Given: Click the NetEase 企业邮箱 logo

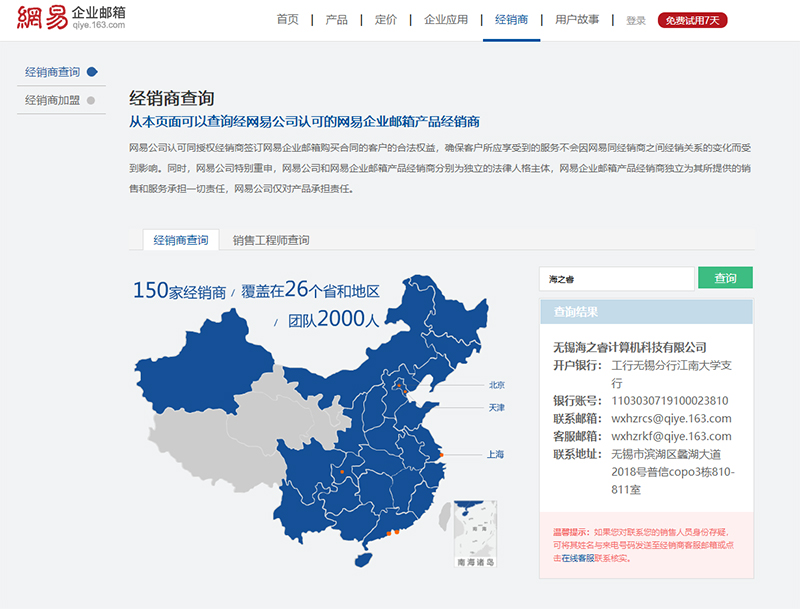Looking at the screenshot, I should (71, 18).
